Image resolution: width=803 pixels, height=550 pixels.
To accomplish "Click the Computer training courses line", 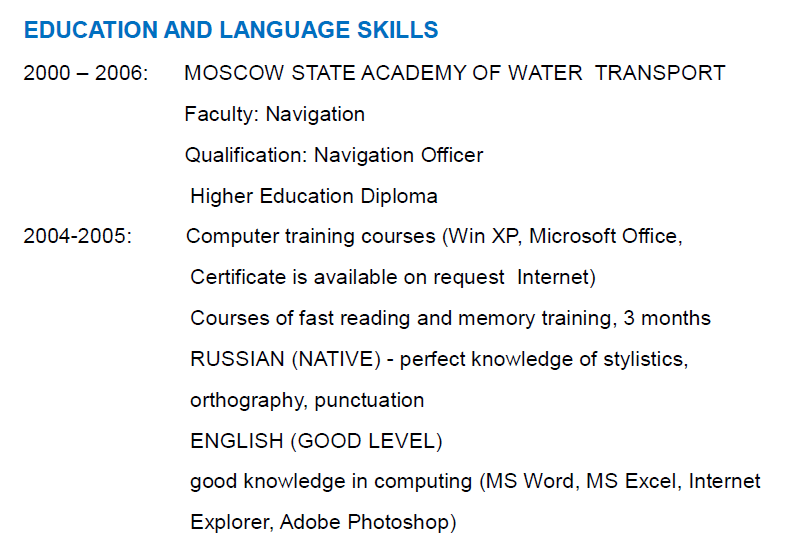I will point(310,237).
